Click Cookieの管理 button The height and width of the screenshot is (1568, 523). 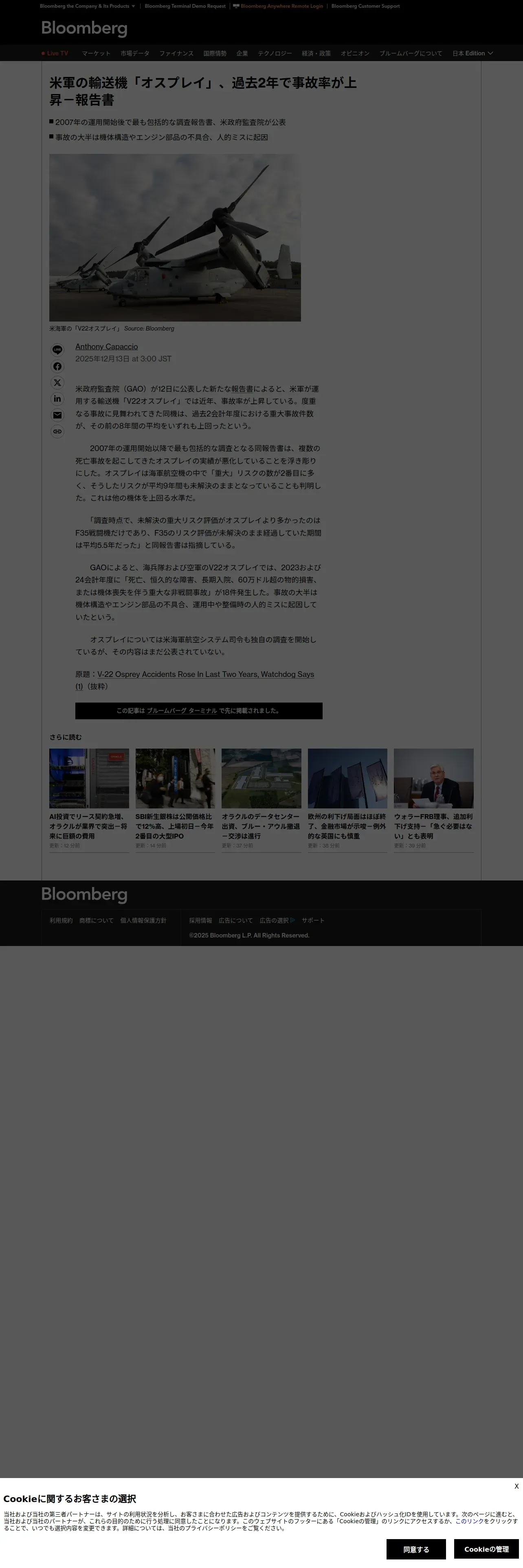point(486,1548)
